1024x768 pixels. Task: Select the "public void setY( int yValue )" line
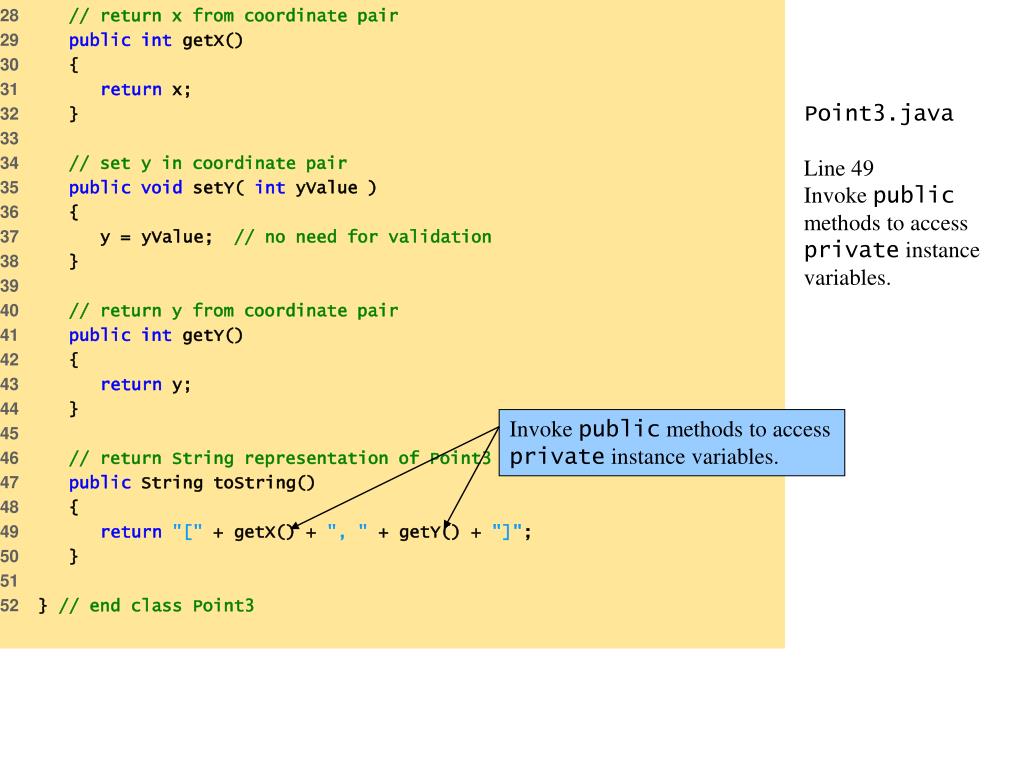tap(223, 188)
